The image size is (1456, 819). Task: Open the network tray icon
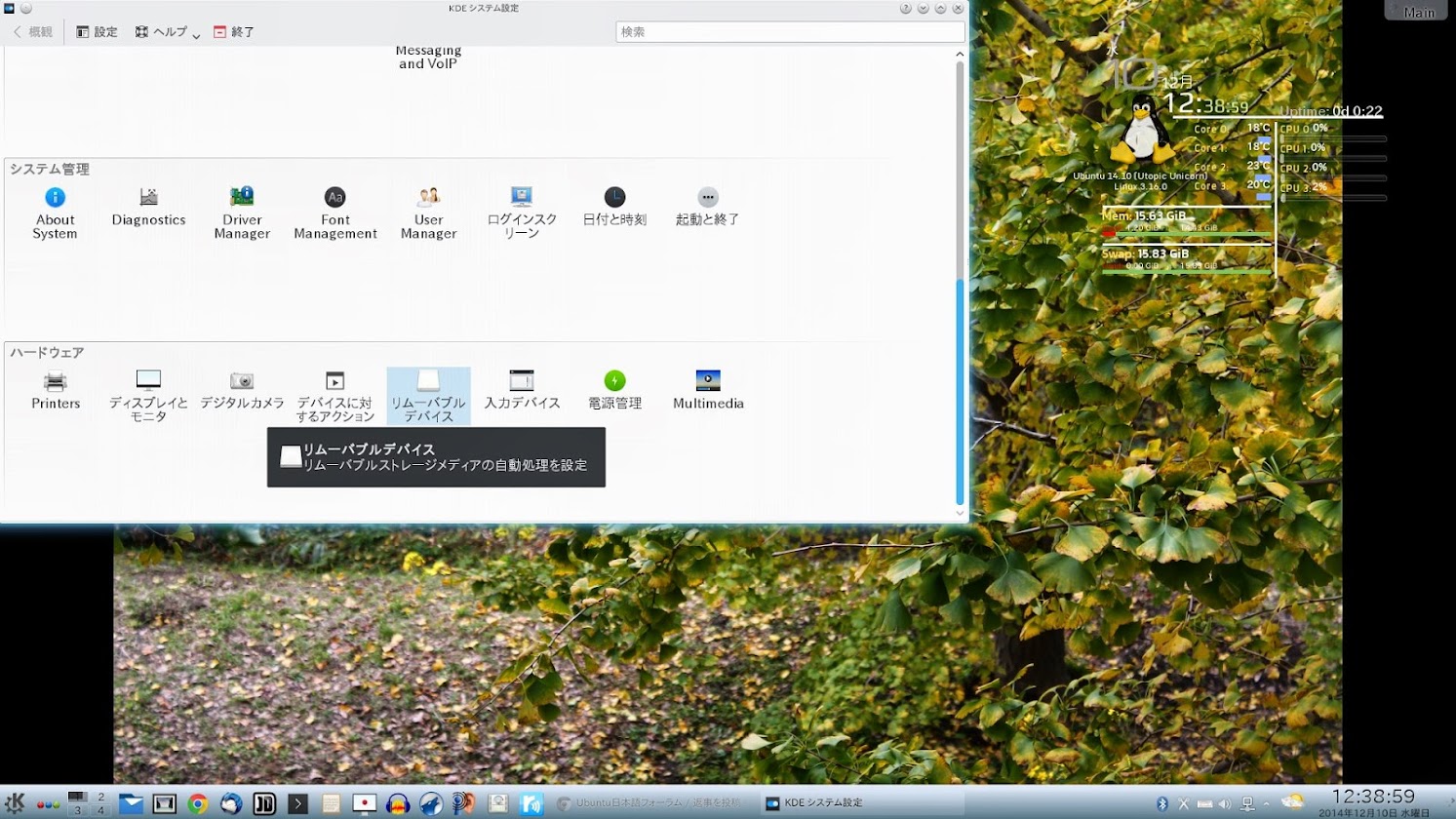coord(1247,804)
